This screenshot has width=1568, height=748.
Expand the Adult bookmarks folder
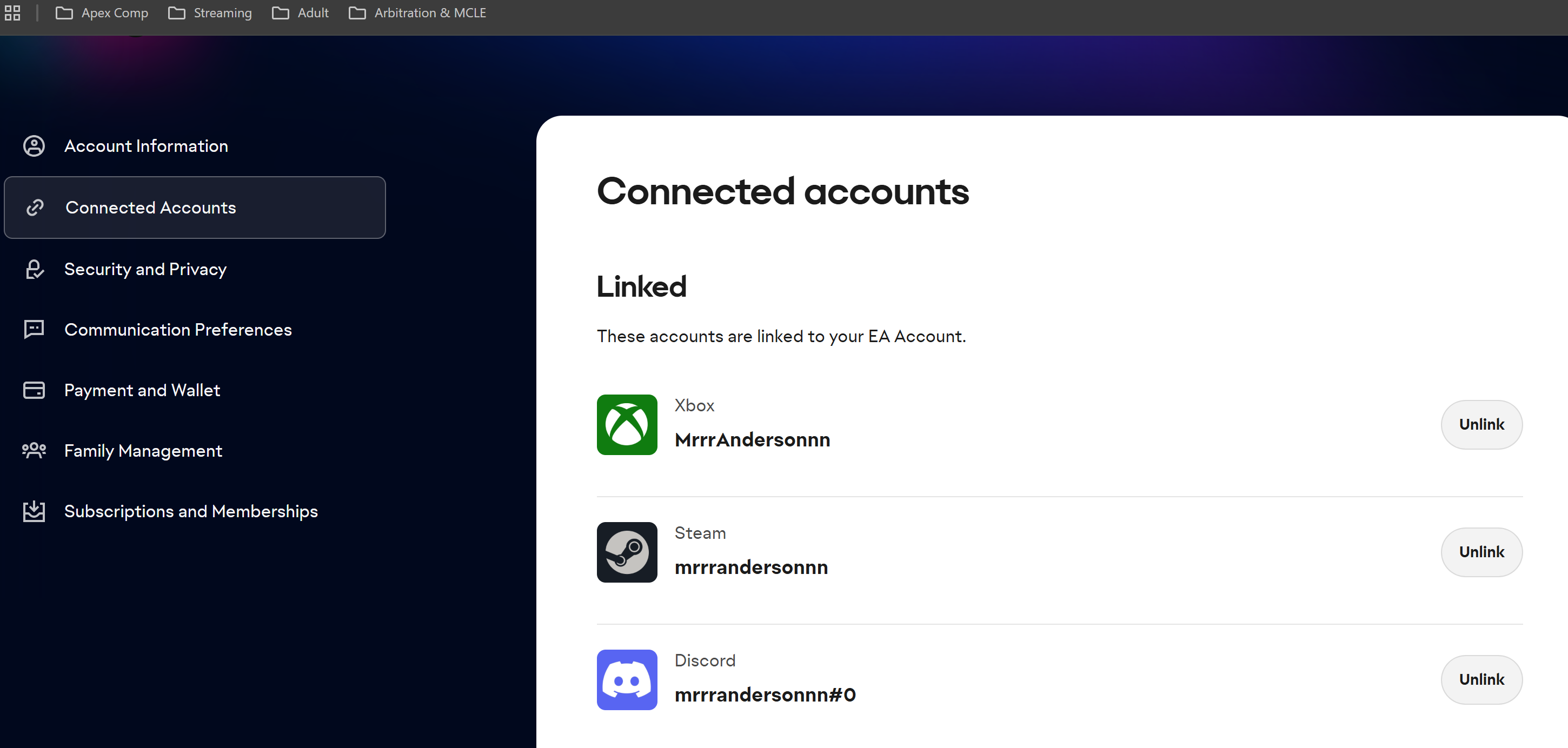pyautogui.click(x=301, y=13)
